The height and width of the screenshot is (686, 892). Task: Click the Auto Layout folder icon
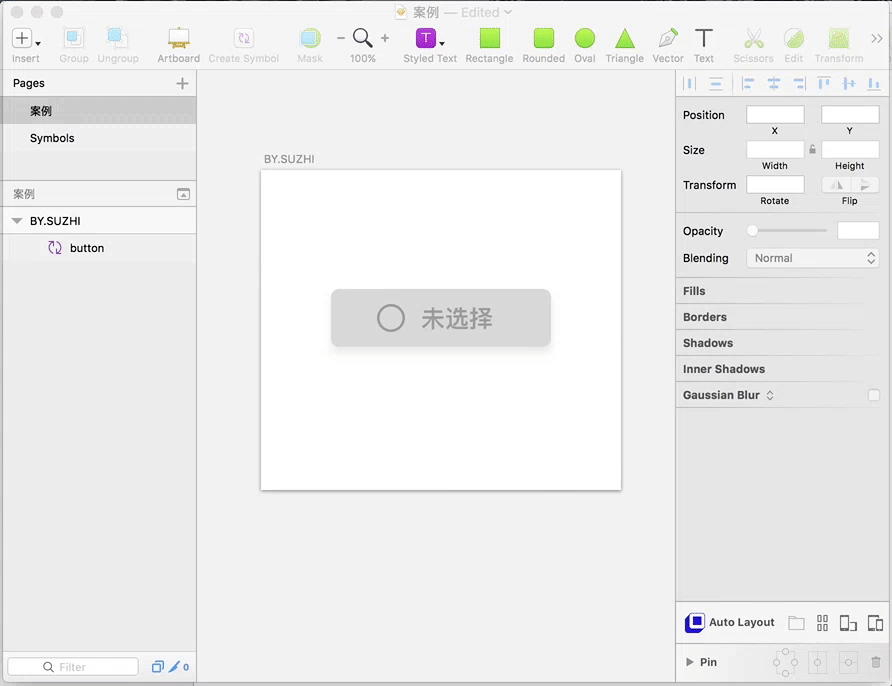796,623
